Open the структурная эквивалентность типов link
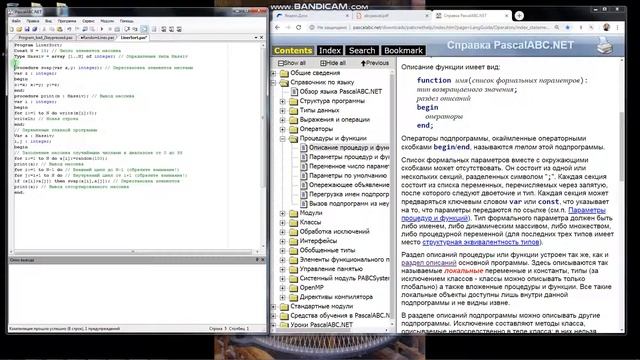Image resolution: width=640 pixels, height=360 pixels. pyautogui.click(x=480, y=242)
